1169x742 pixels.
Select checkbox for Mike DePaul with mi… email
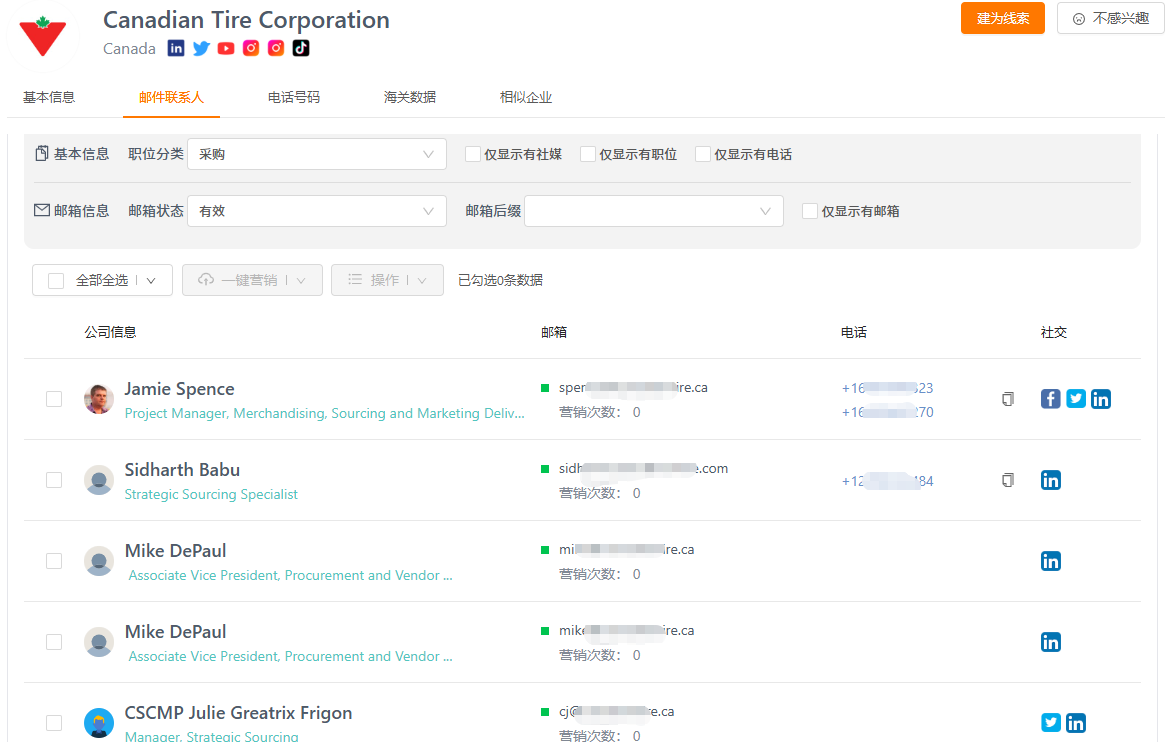54,561
